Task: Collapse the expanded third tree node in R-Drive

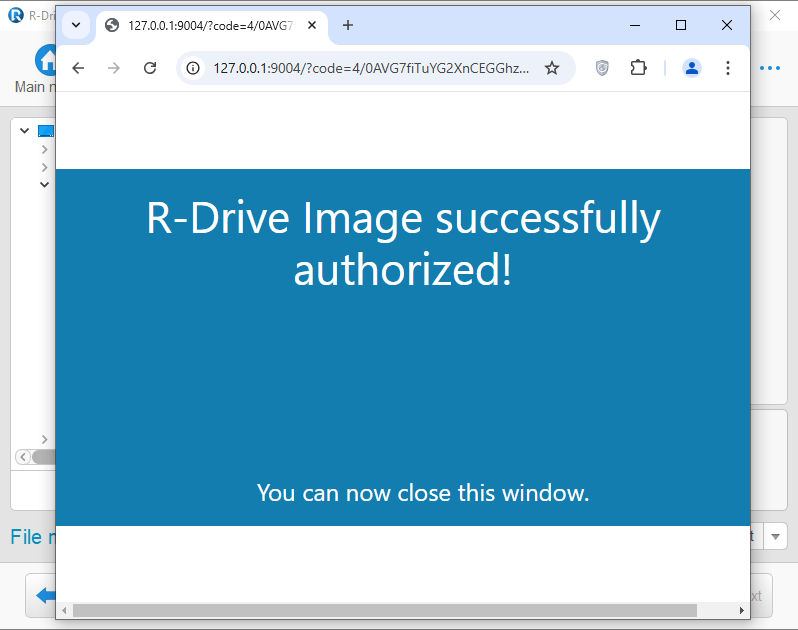Action: [x=44, y=184]
